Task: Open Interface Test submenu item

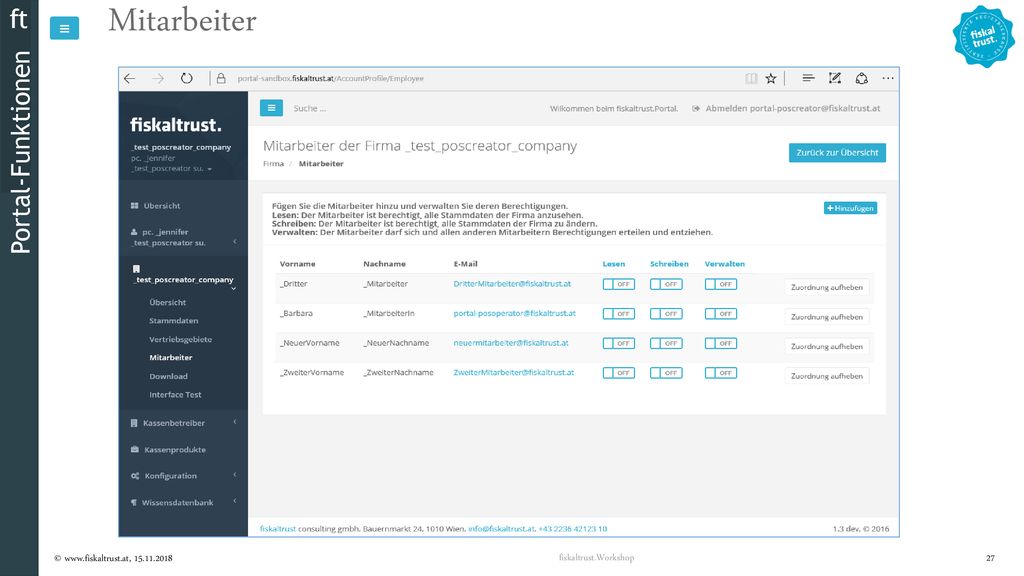Action: click(175, 395)
